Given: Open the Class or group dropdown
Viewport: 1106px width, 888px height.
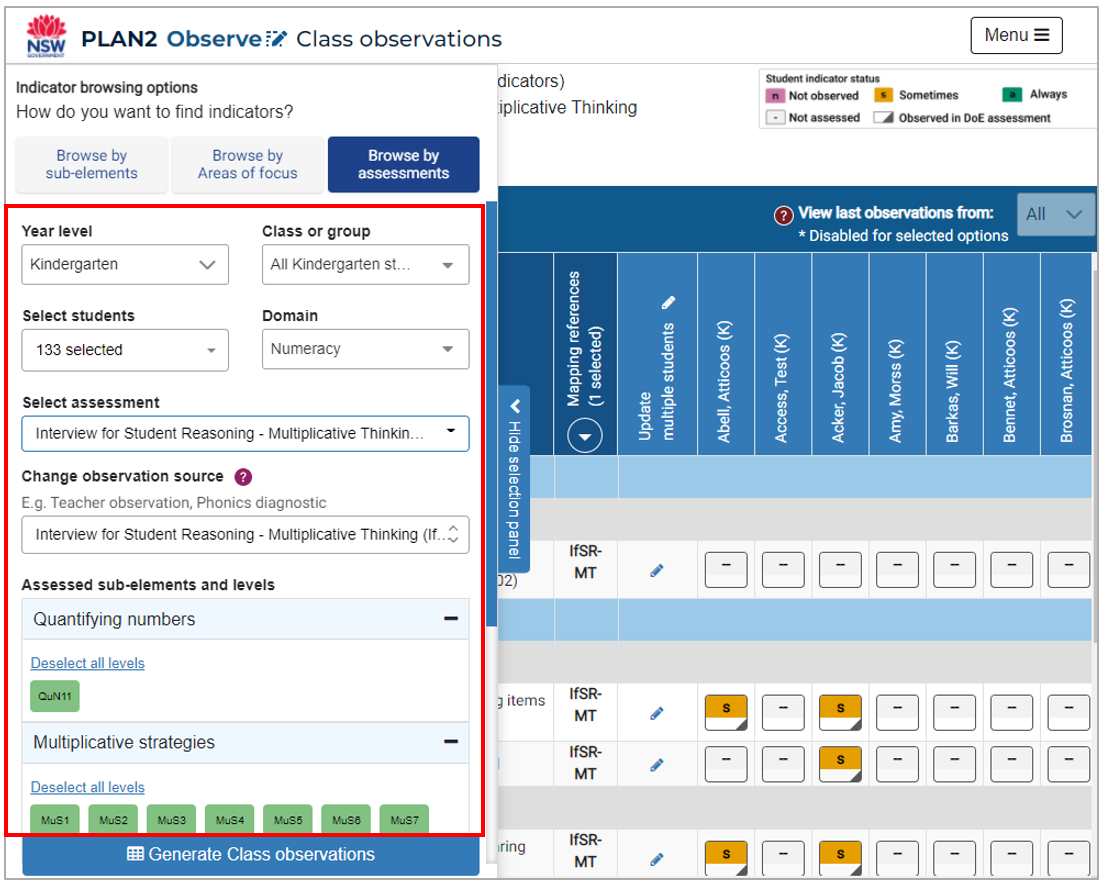Looking at the screenshot, I should point(365,264).
